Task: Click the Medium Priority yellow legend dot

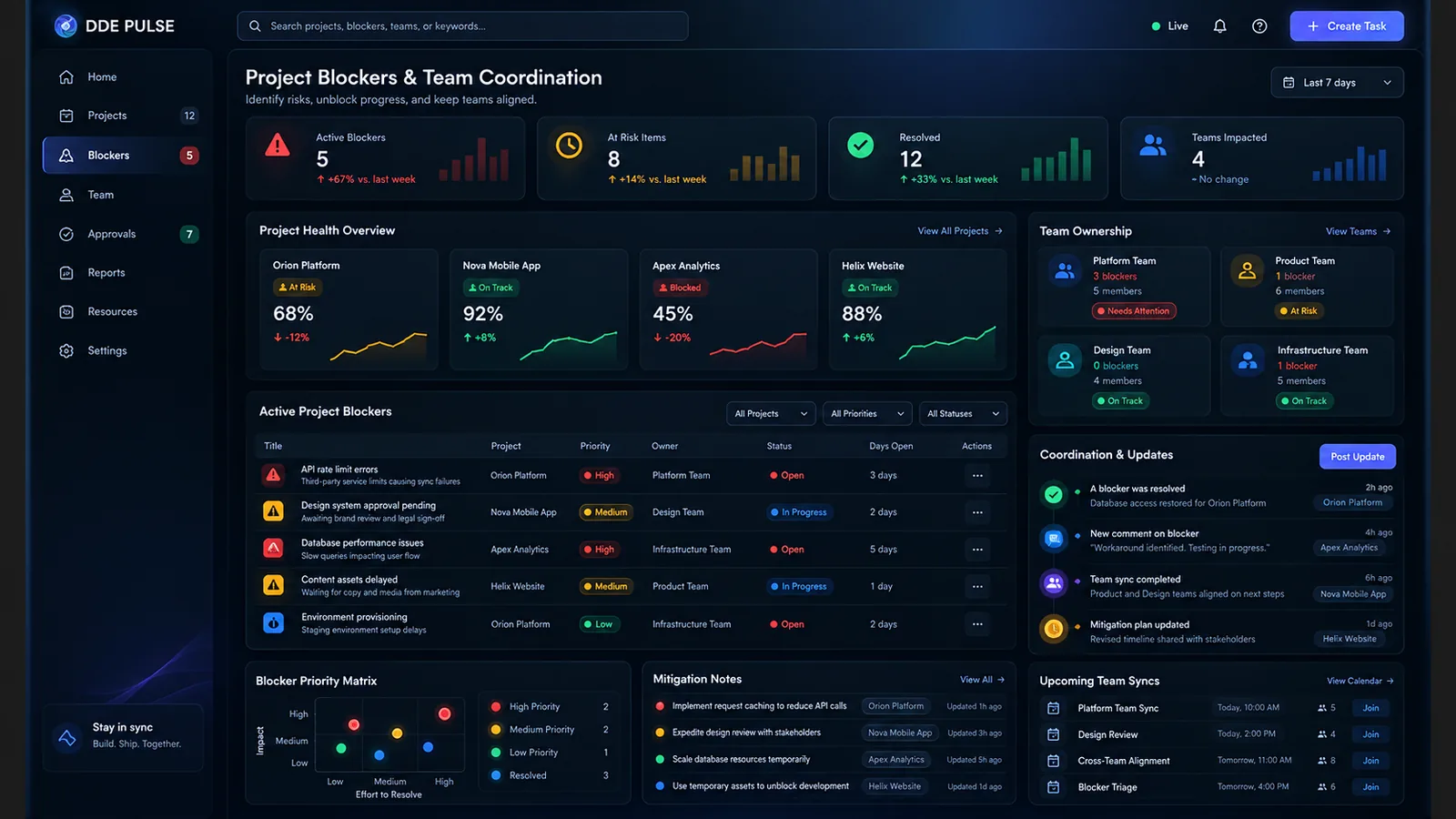Action: (496, 730)
